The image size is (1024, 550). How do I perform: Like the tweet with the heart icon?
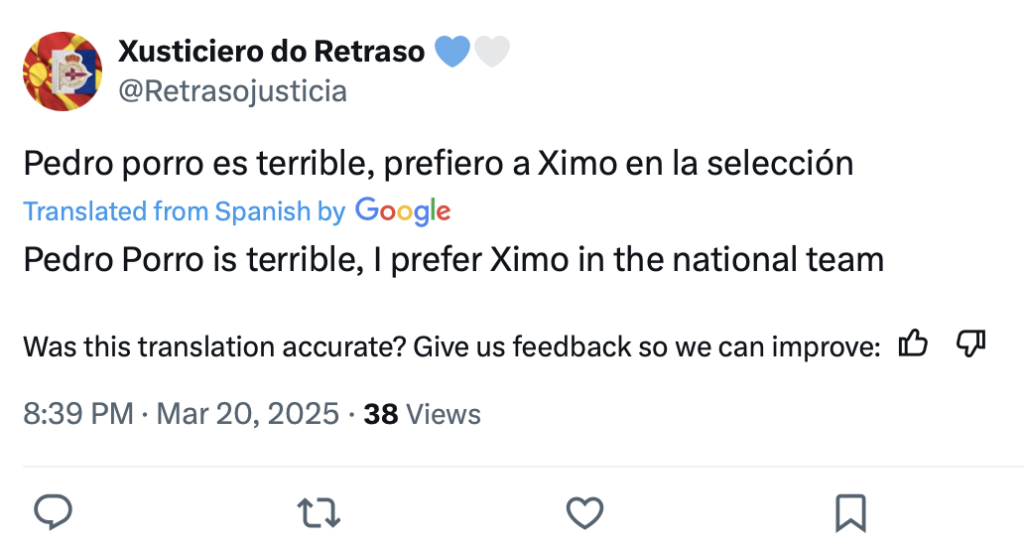pos(584,513)
